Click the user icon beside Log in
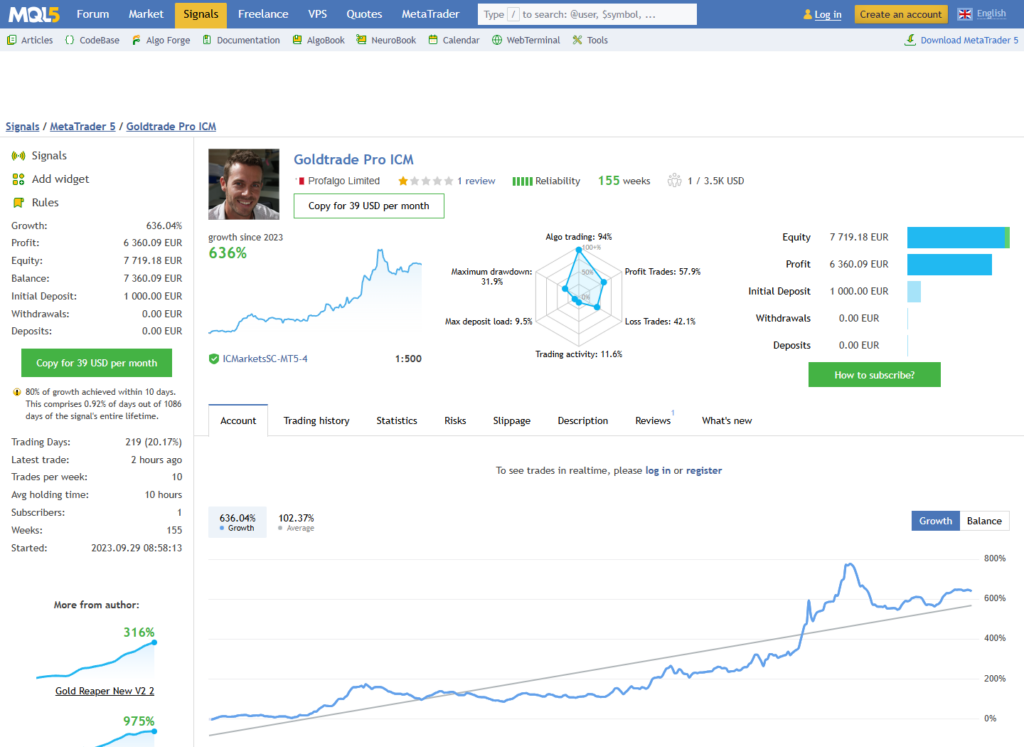This screenshot has width=1024, height=747. [x=808, y=14]
